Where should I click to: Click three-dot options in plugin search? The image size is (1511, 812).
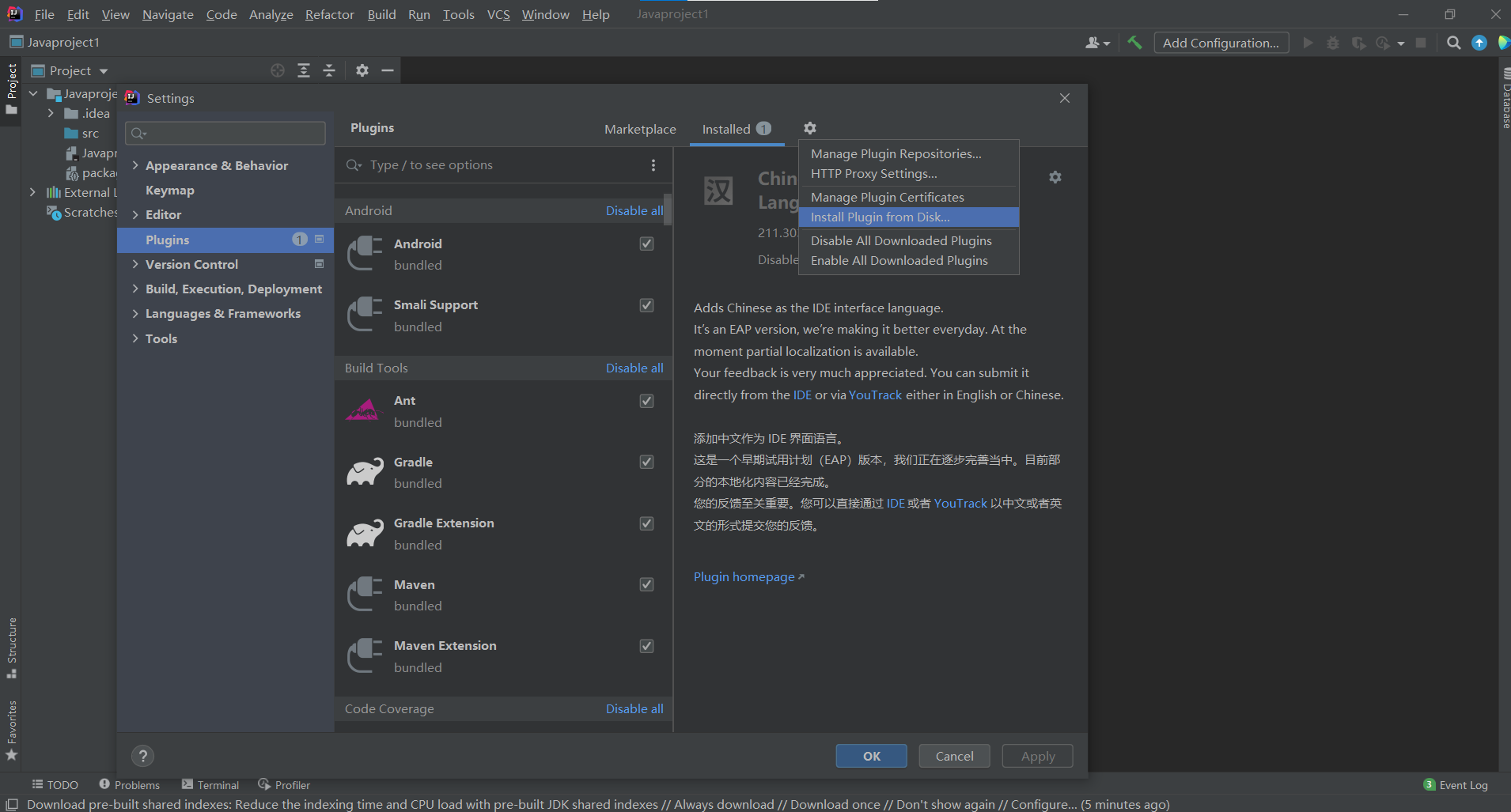pyautogui.click(x=653, y=165)
